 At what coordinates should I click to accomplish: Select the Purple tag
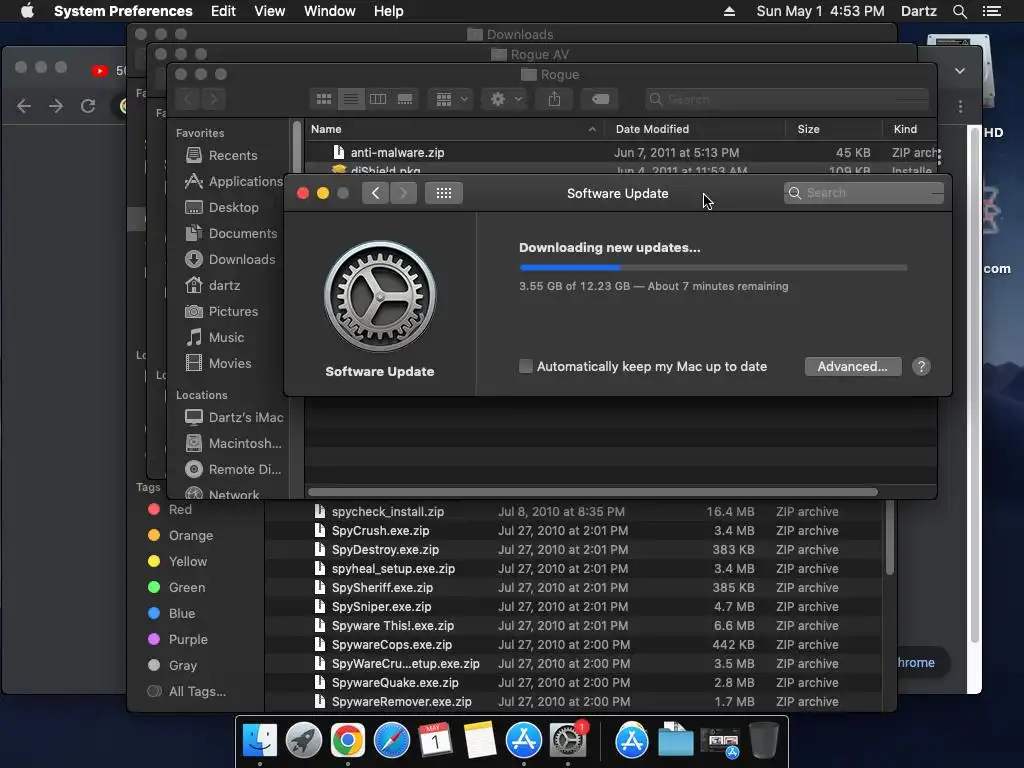pos(178,640)
